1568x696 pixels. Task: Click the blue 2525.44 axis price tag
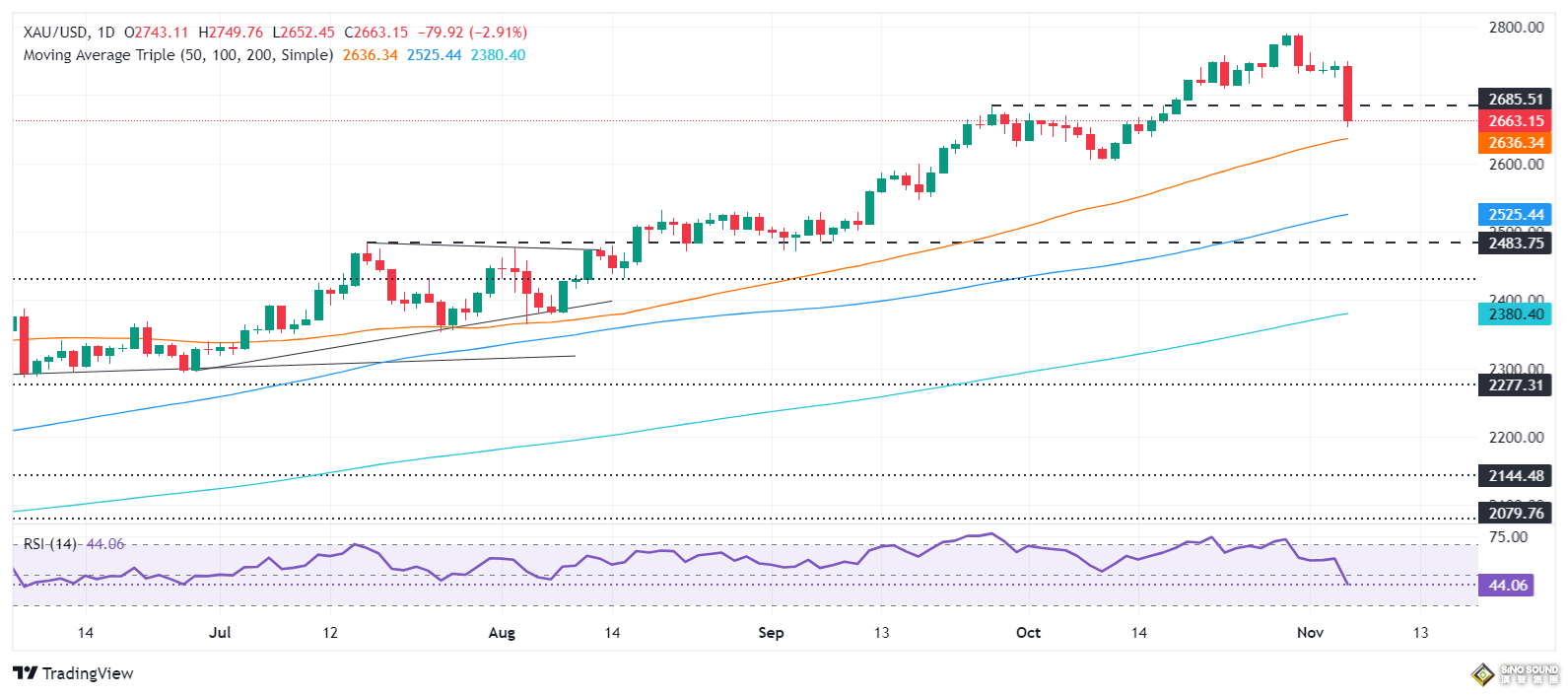(1515, 215)
